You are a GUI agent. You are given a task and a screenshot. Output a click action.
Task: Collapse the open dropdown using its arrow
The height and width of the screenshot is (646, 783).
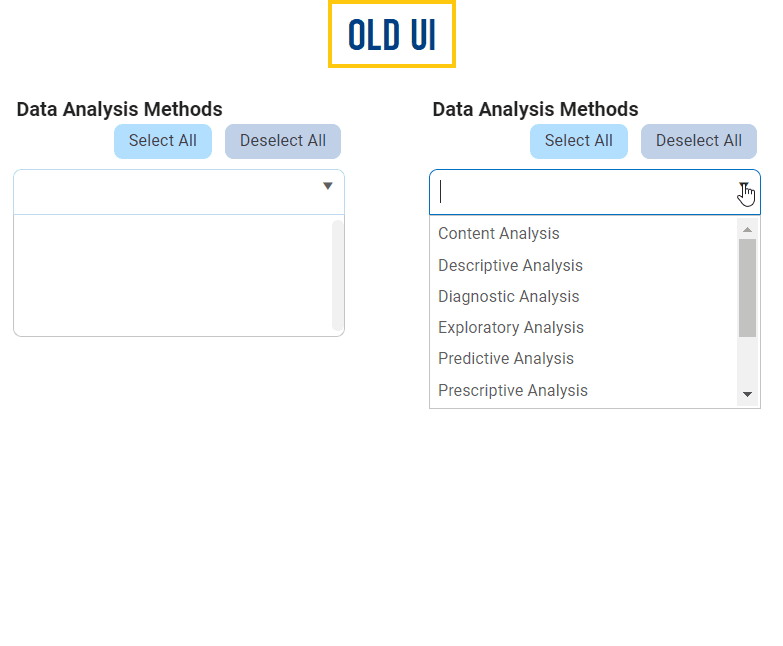744,187
